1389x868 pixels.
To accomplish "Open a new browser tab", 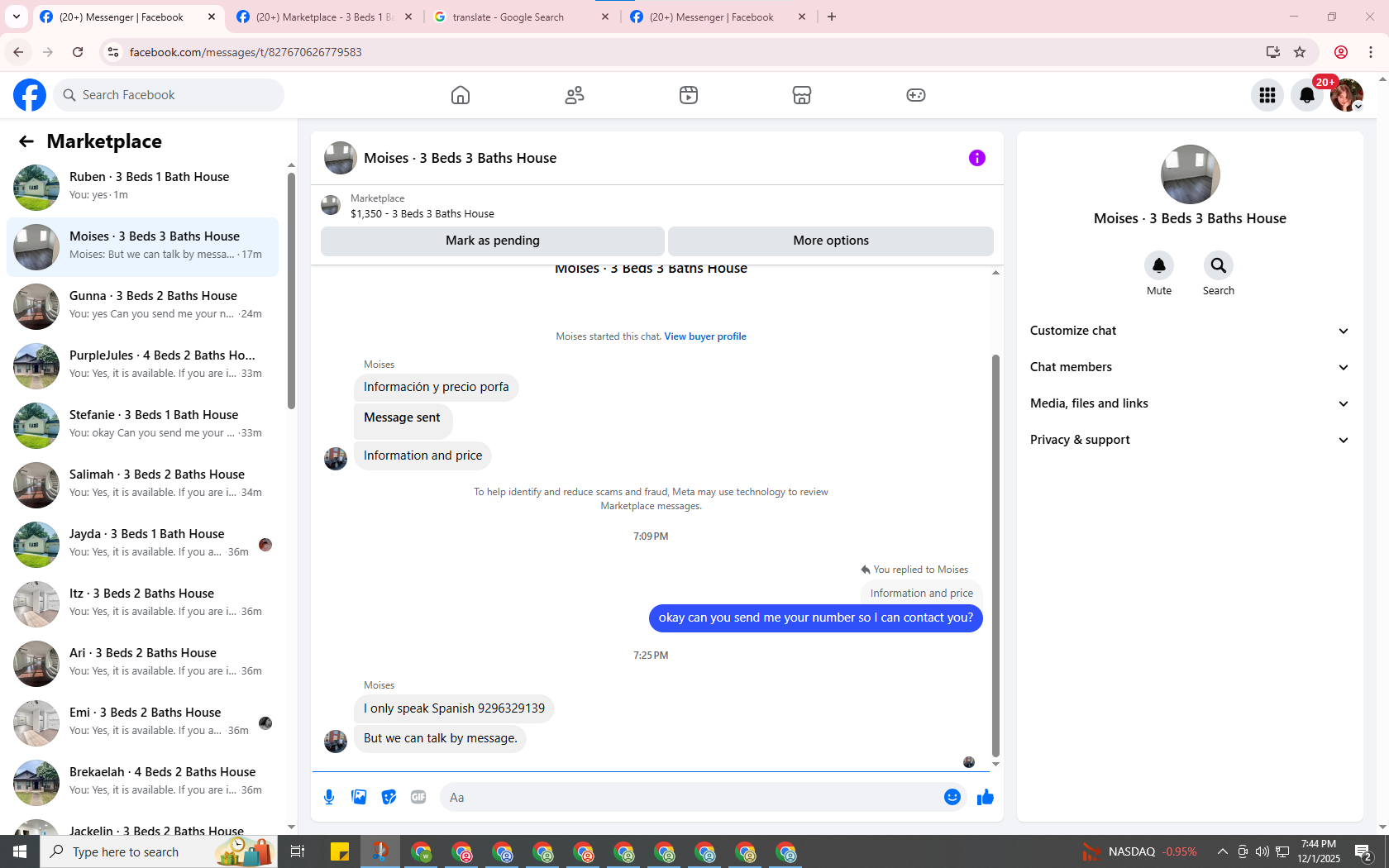I will [x=832, y=17].
